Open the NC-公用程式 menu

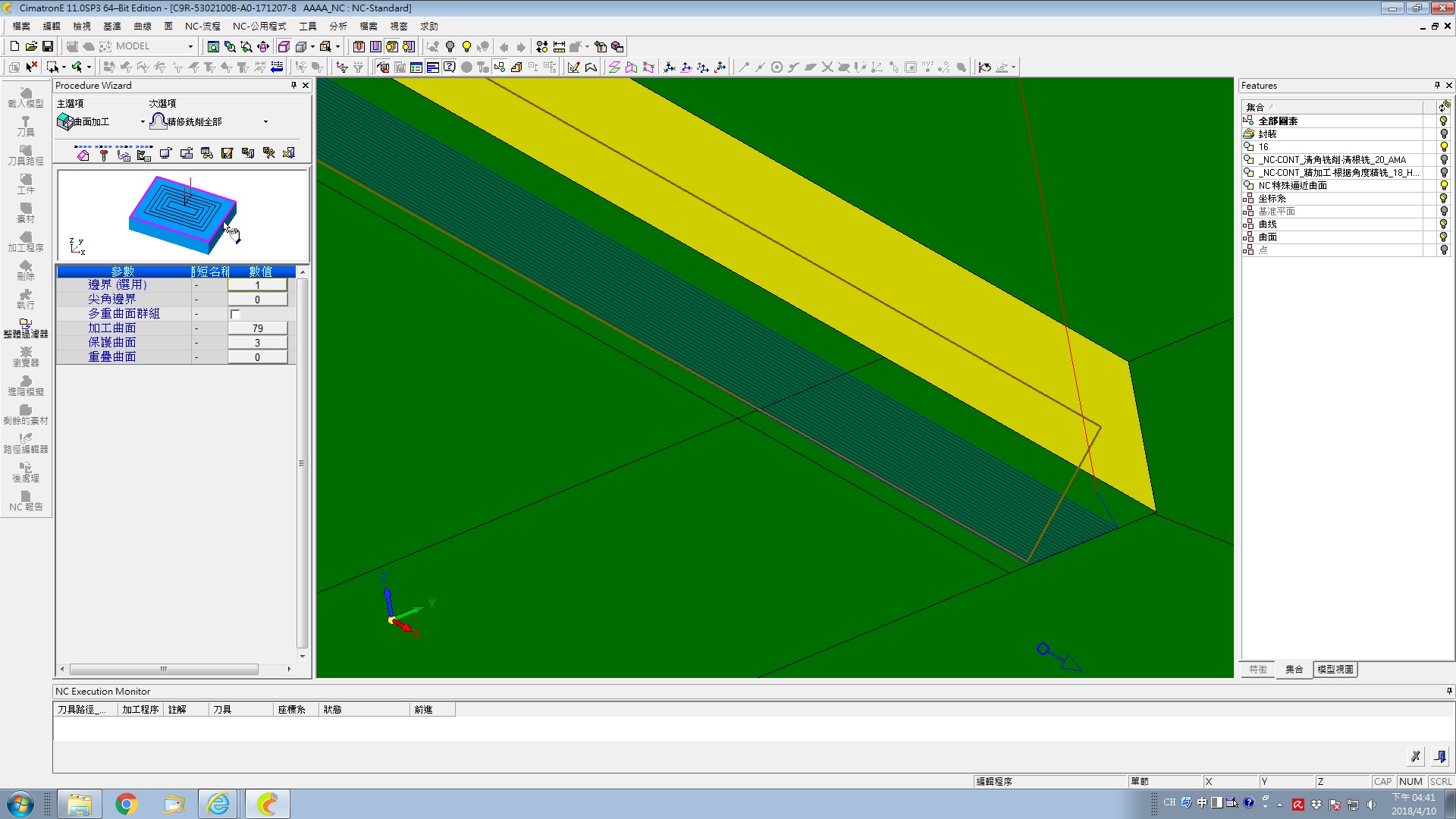259,26
